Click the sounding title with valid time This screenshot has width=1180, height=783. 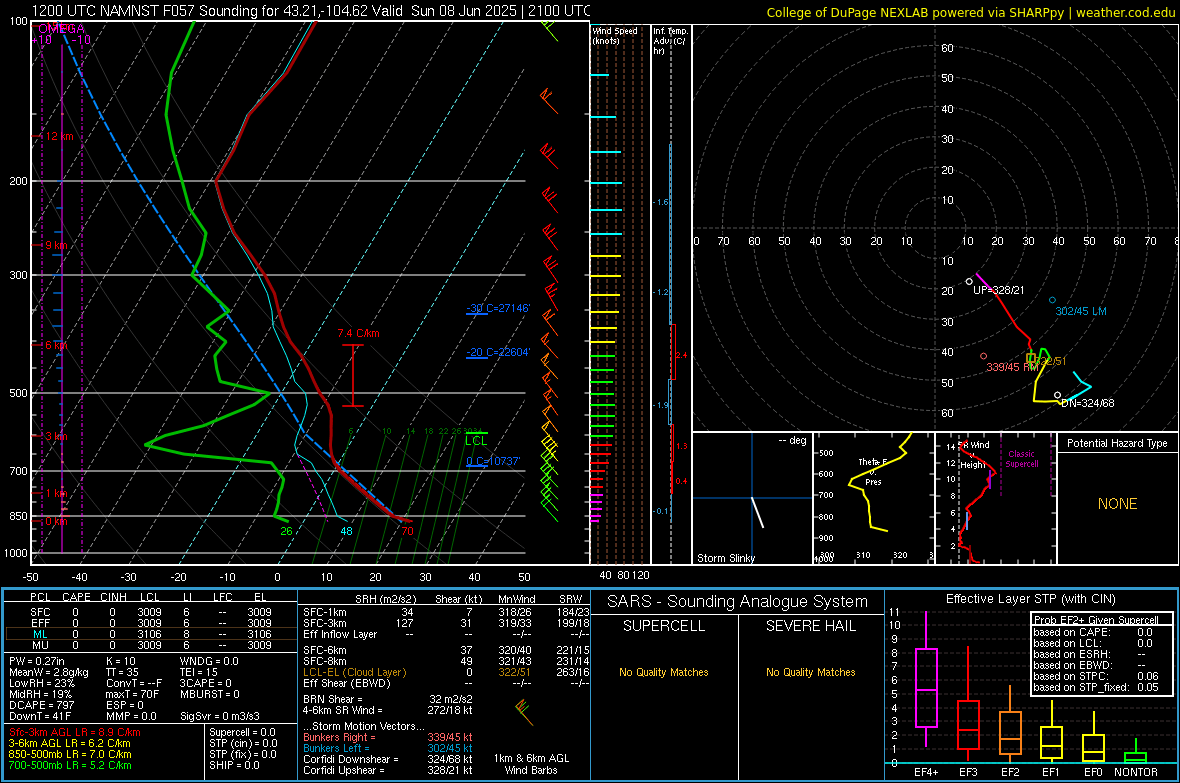coord(312,11)
